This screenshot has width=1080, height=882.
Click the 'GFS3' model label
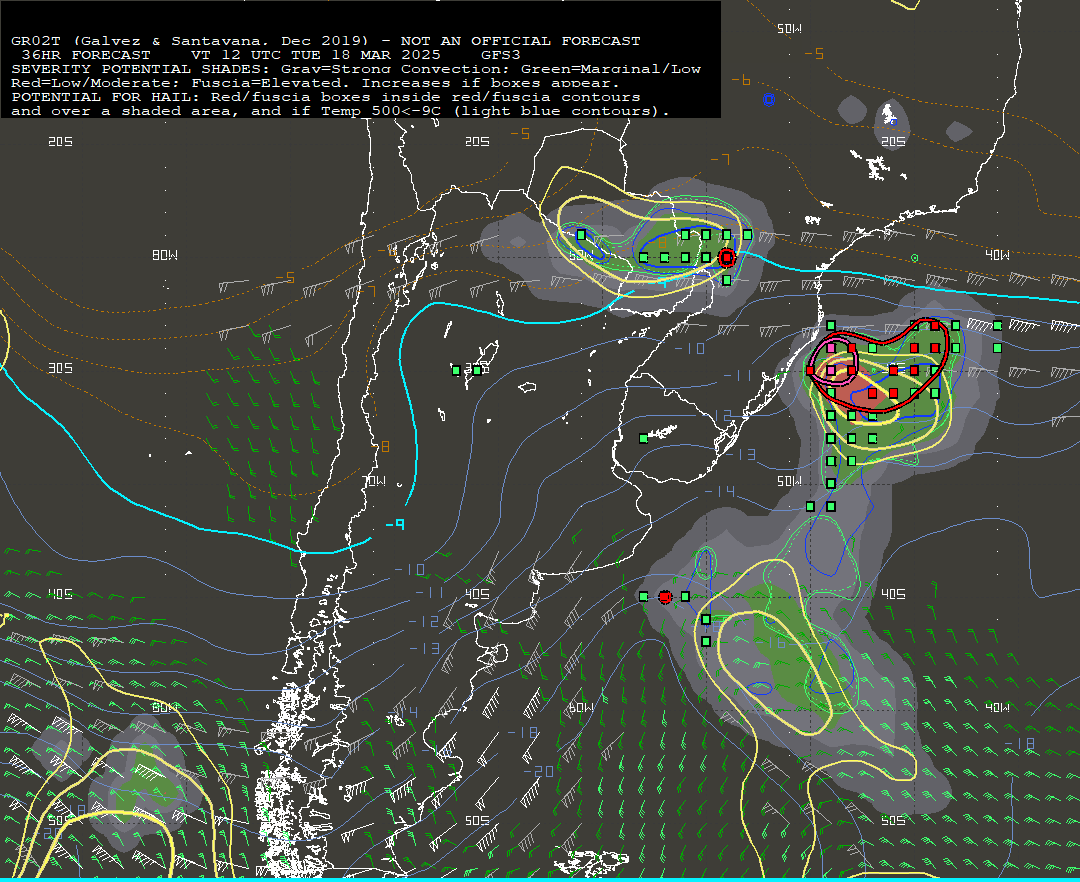tap(501, 54)
